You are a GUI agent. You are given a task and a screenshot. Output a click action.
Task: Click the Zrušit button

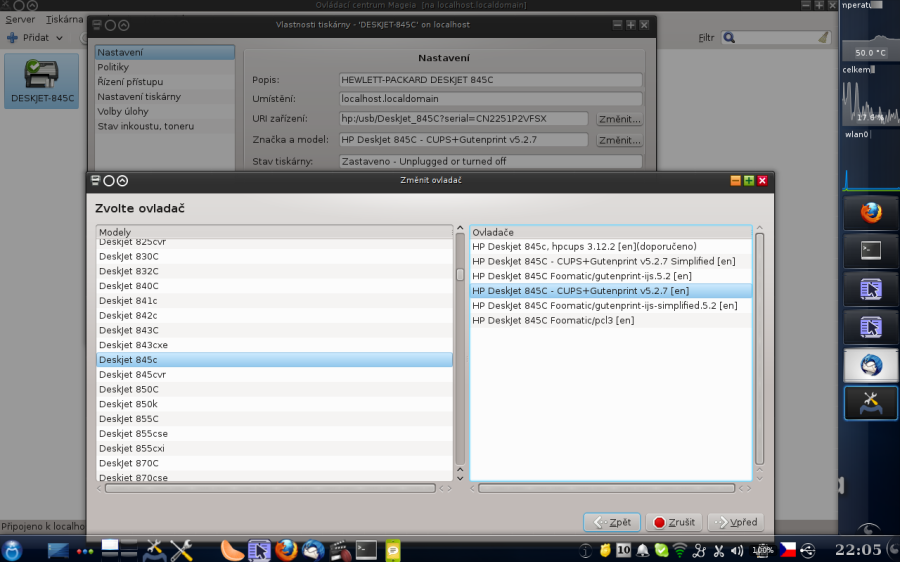click(674, 522)
